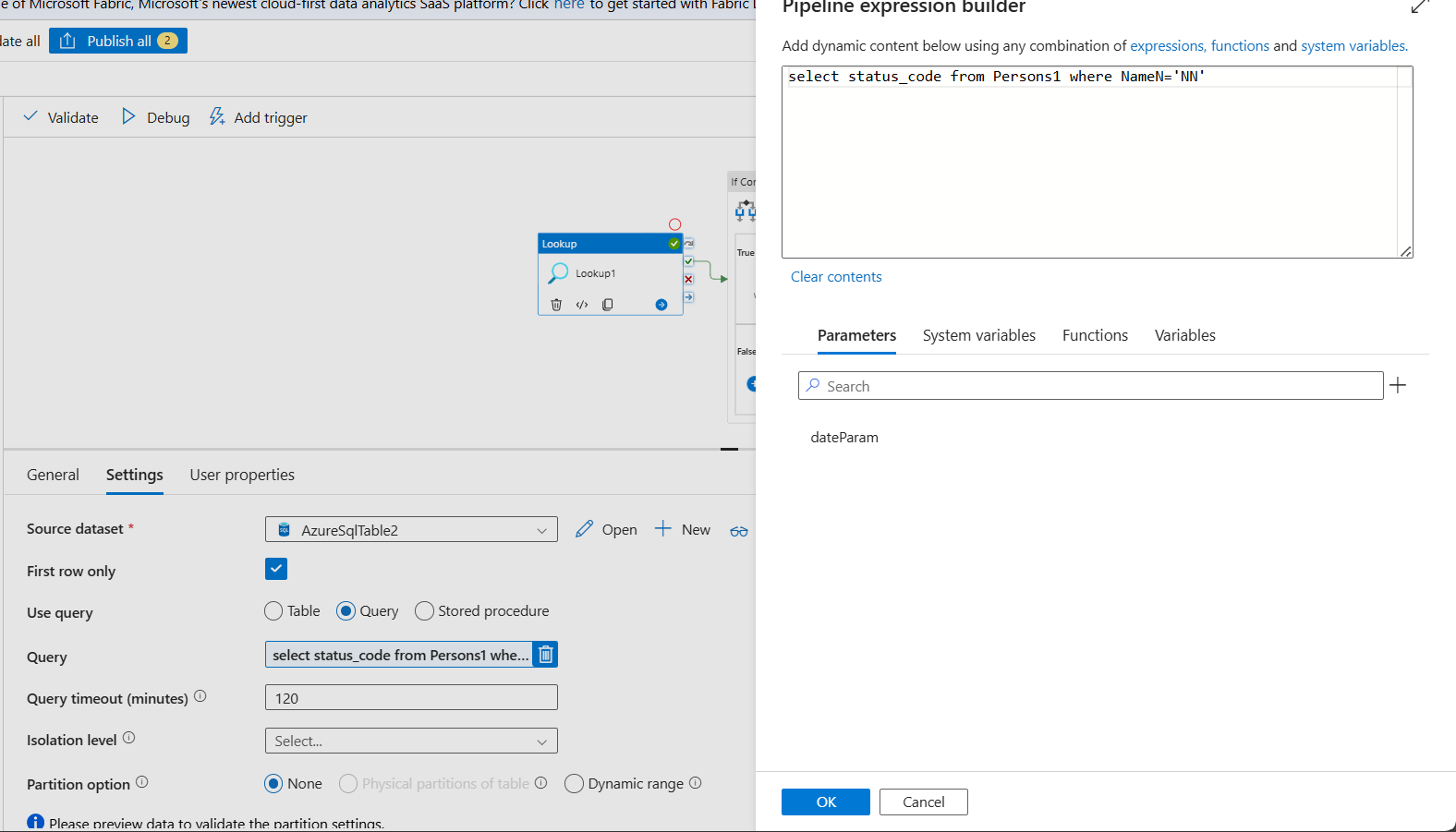
Task: Click Query timeout field showing 120
Action: (x=411, y=697)
